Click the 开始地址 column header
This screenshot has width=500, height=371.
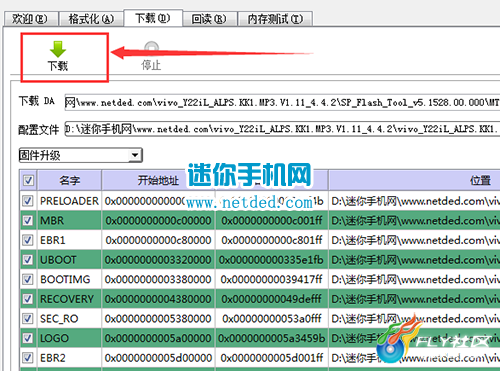(x=158, y=180)
